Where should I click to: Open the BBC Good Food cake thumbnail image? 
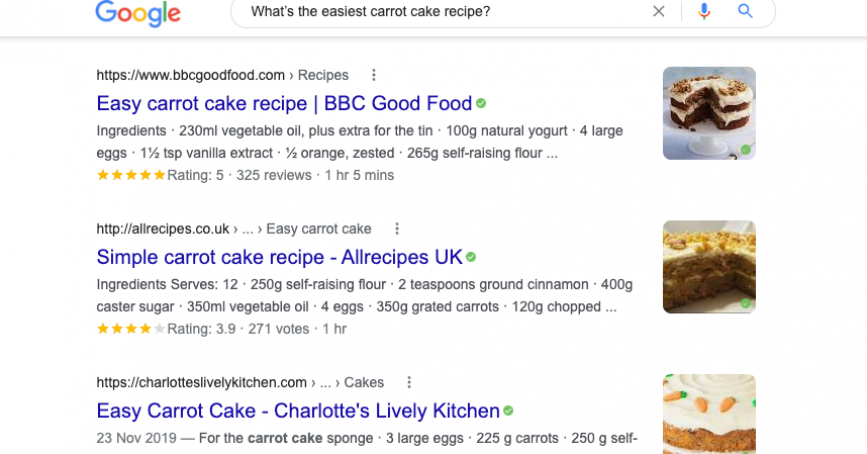point(709,113)
